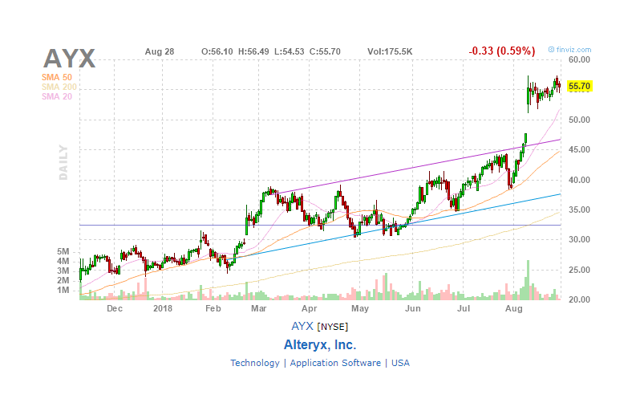Click the 1M volume scale label
Image resolution: width=640 pixels, height=411 pixels.
[63, 291]
